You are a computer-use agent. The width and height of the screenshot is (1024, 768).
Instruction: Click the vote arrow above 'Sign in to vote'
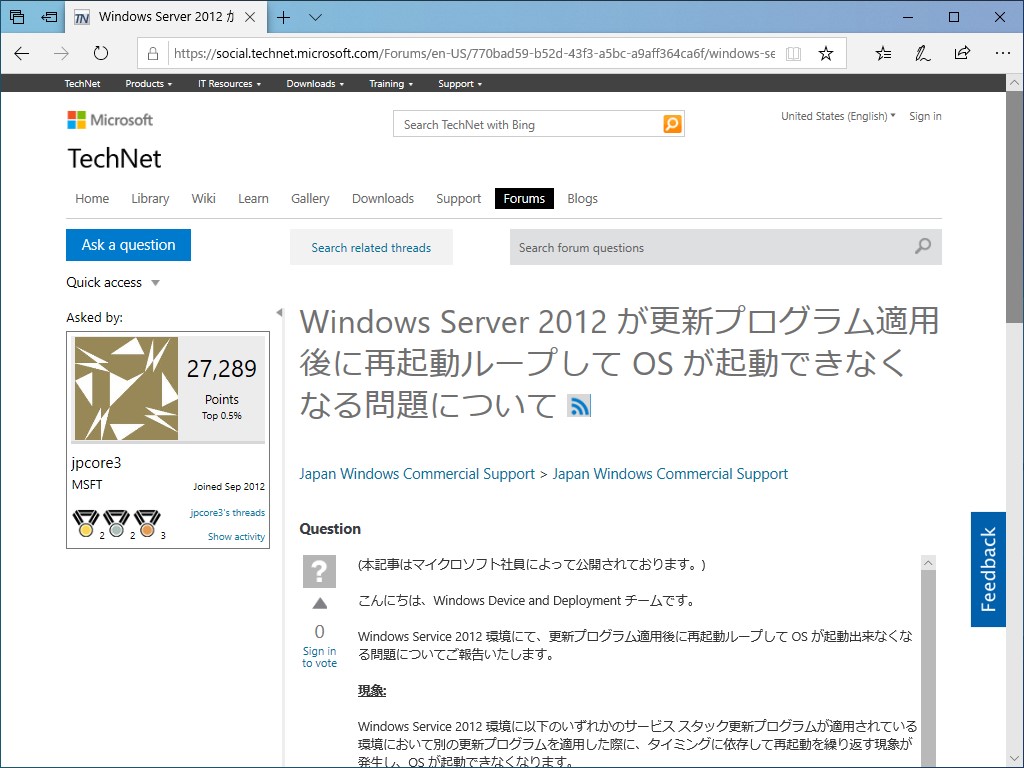click(x=319, y=603)
